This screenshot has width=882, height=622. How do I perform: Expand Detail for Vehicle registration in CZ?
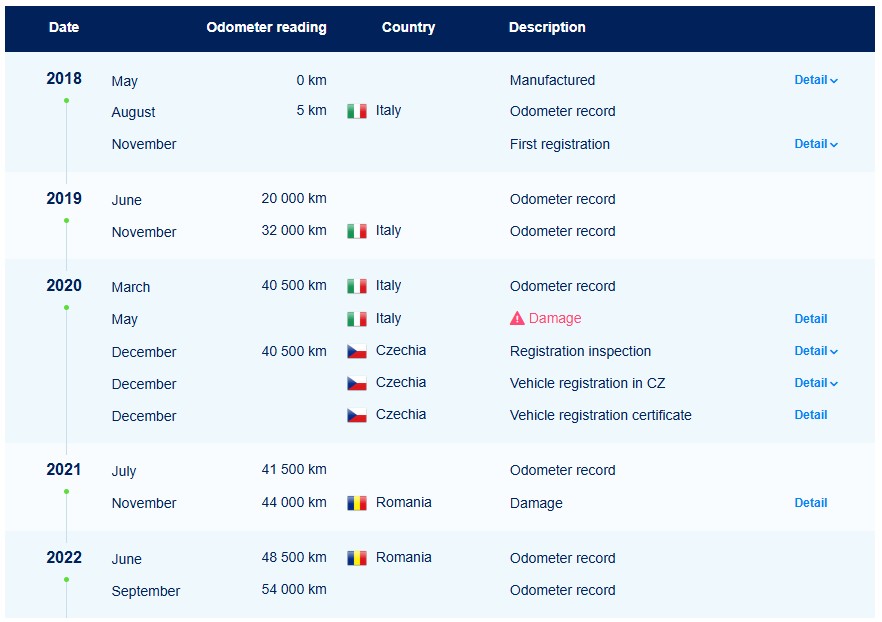tap(816, 383)
